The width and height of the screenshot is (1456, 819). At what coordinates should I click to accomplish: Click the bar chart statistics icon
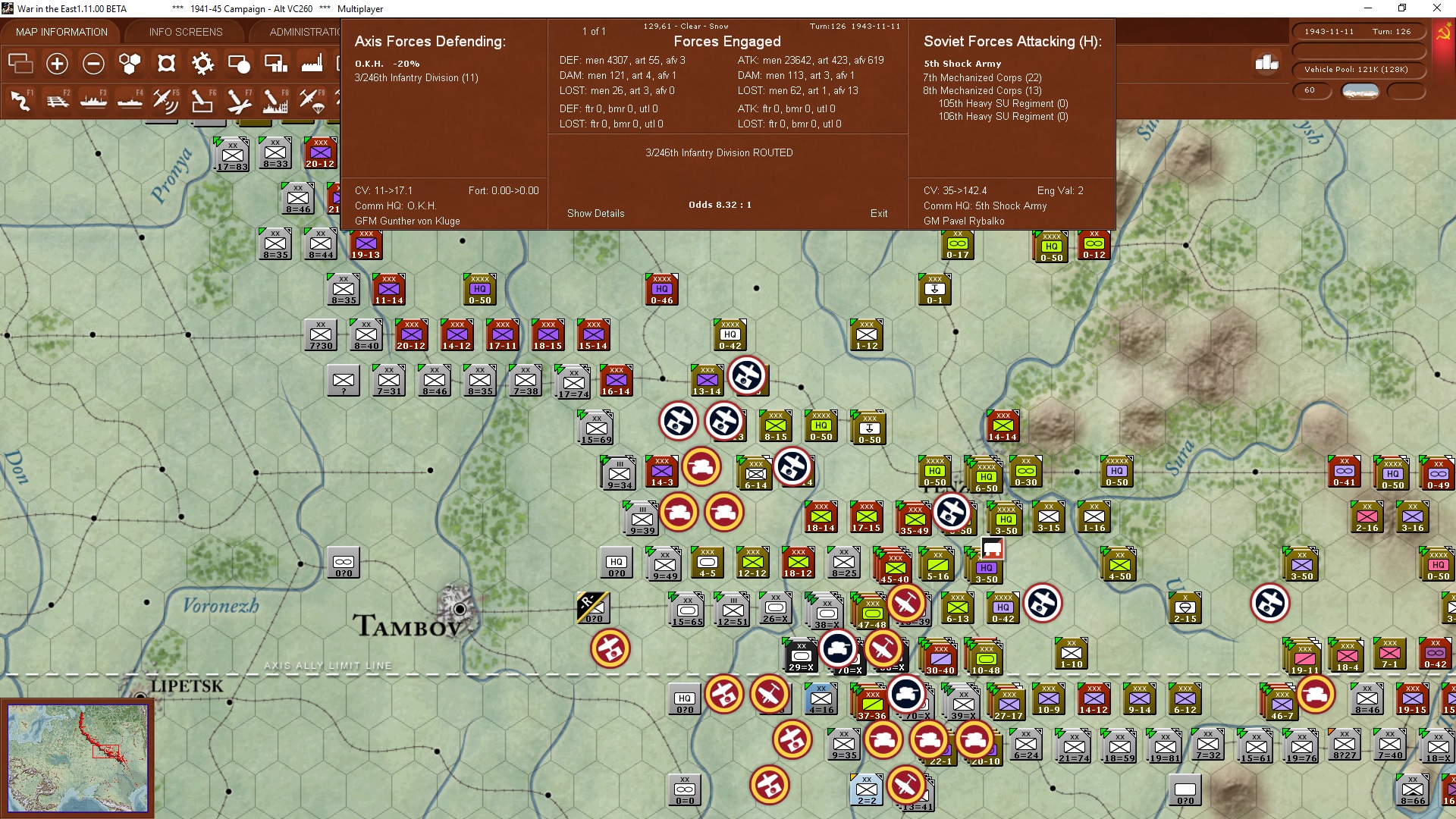tap(1266, 63)
